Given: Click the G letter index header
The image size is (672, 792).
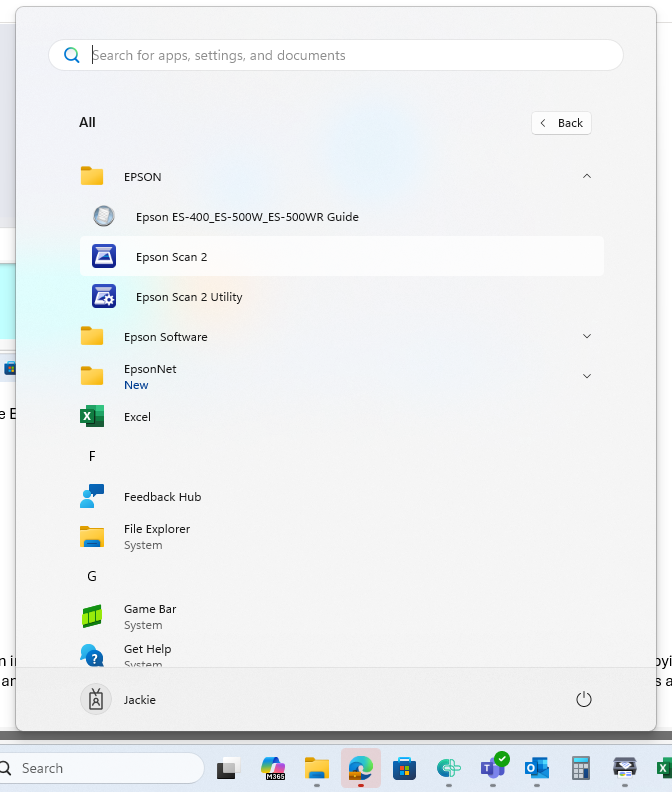Looking at the screenshot, I should [92, 576].
